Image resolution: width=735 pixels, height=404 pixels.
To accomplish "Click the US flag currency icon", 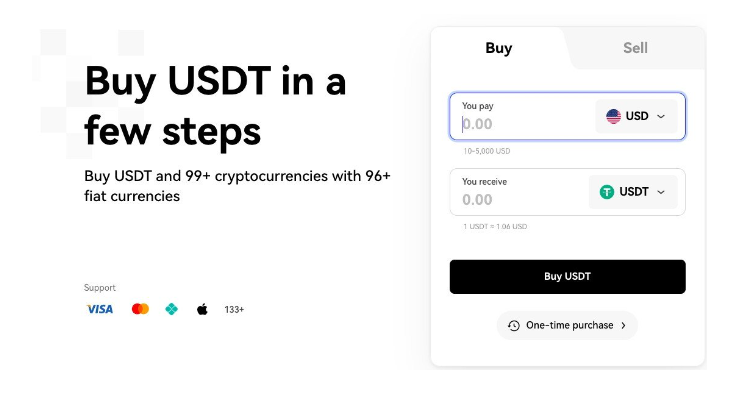I will (613, 116).
